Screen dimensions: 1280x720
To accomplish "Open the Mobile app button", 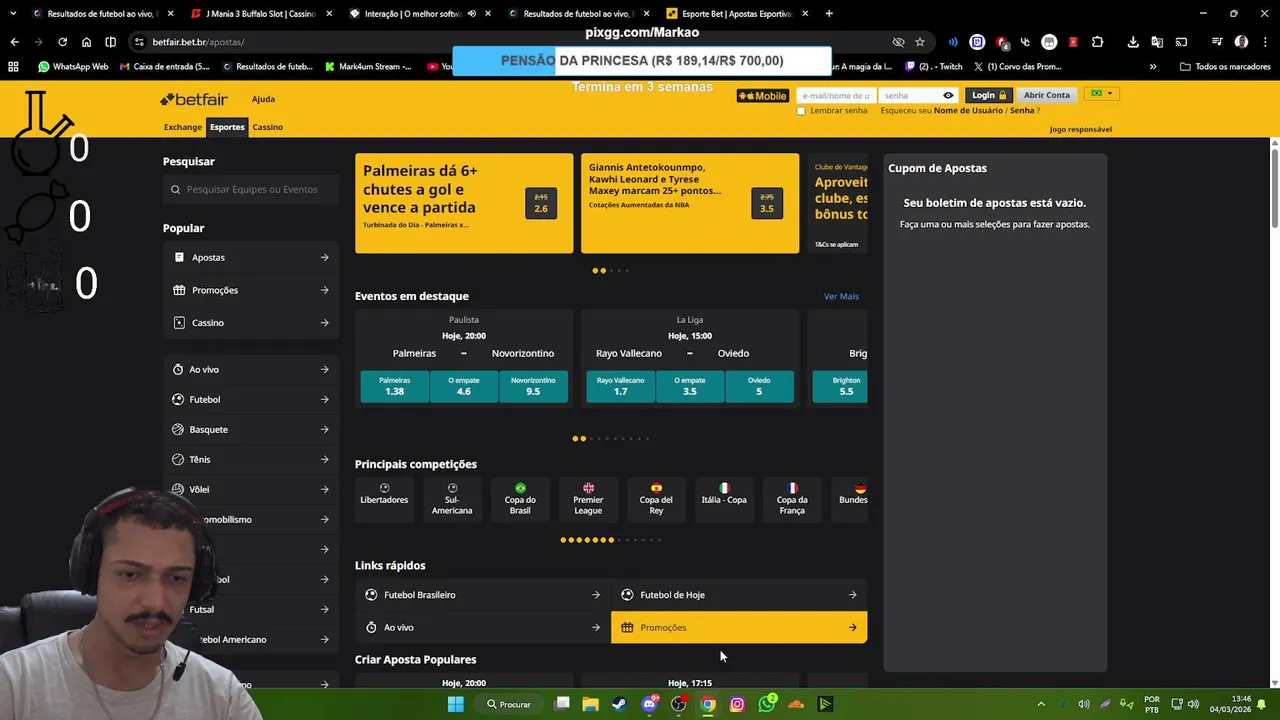I will click(x=763, y=96).
